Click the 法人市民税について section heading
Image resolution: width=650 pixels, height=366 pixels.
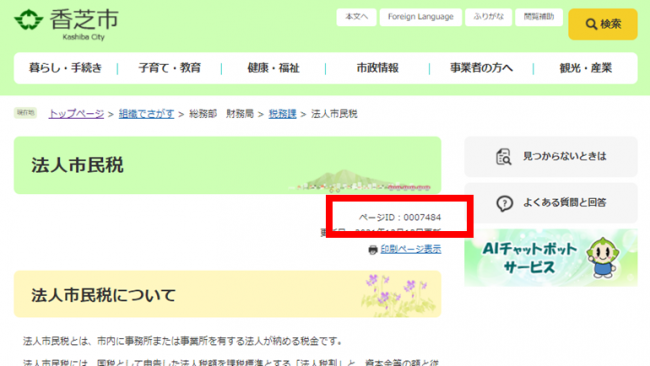pos(104,295)
